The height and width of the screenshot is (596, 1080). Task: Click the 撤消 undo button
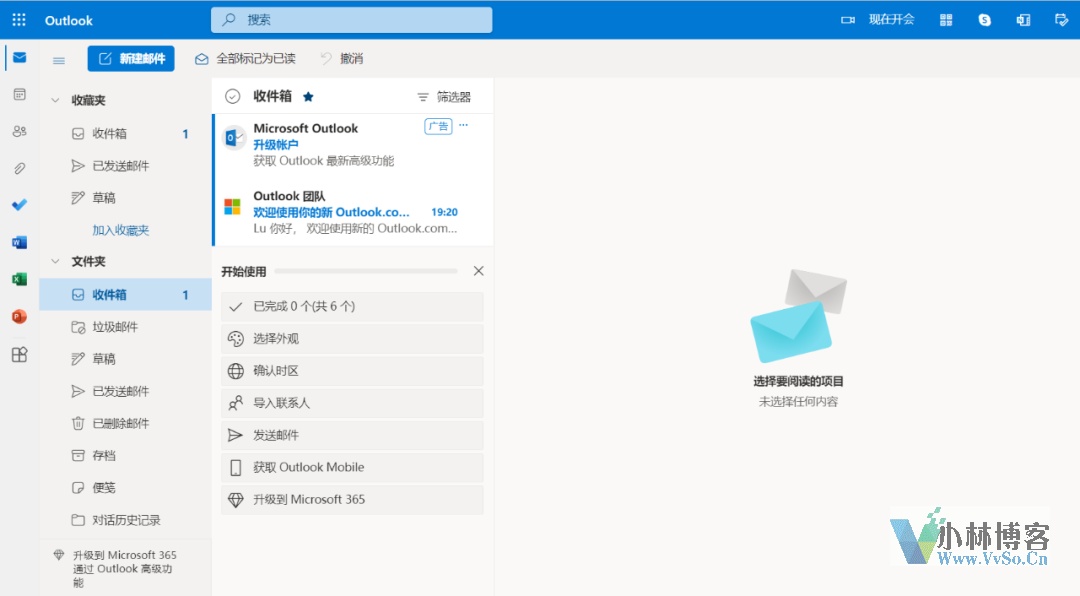(342, 59)
